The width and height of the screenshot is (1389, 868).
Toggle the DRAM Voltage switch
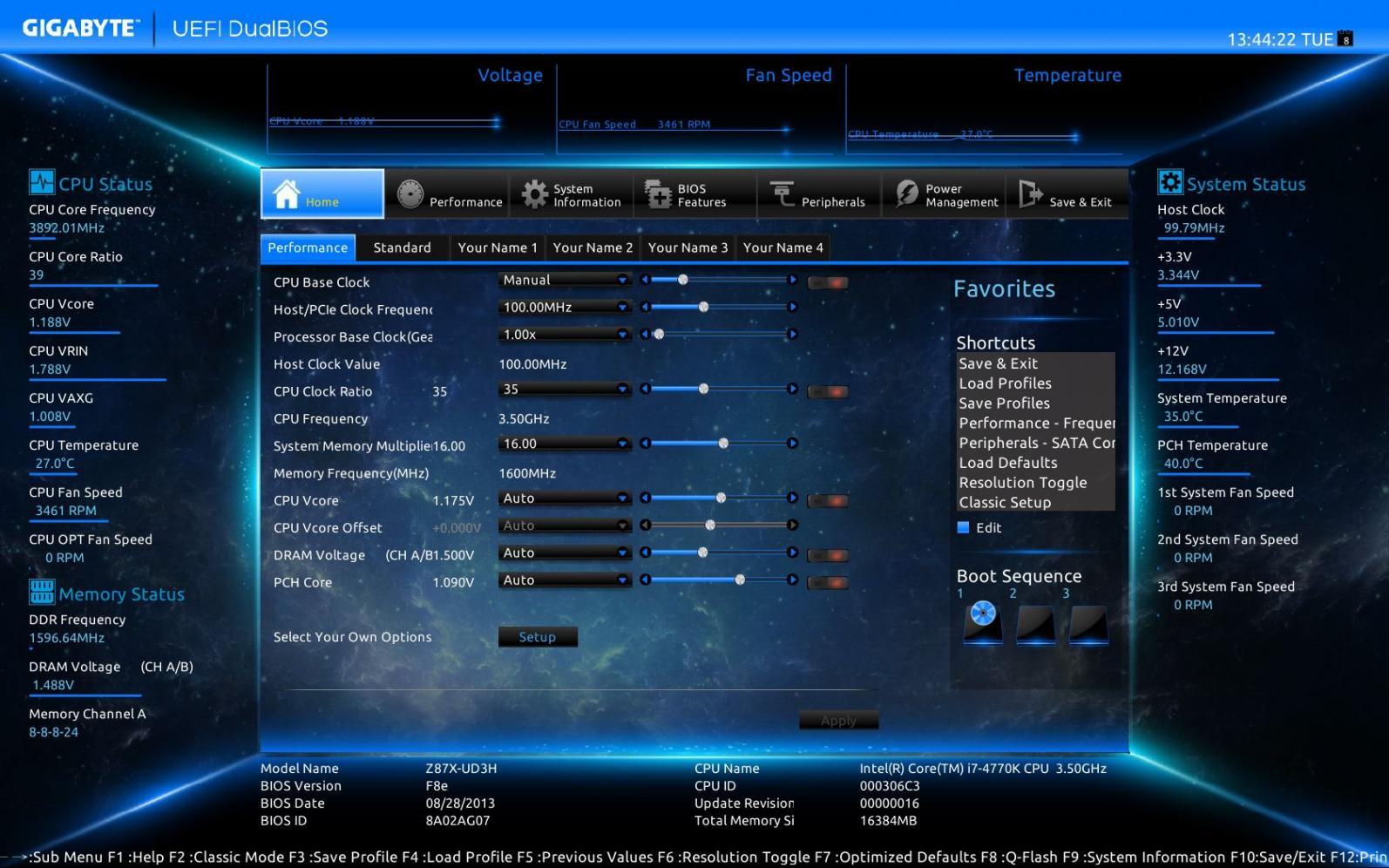tap(828, 555)
